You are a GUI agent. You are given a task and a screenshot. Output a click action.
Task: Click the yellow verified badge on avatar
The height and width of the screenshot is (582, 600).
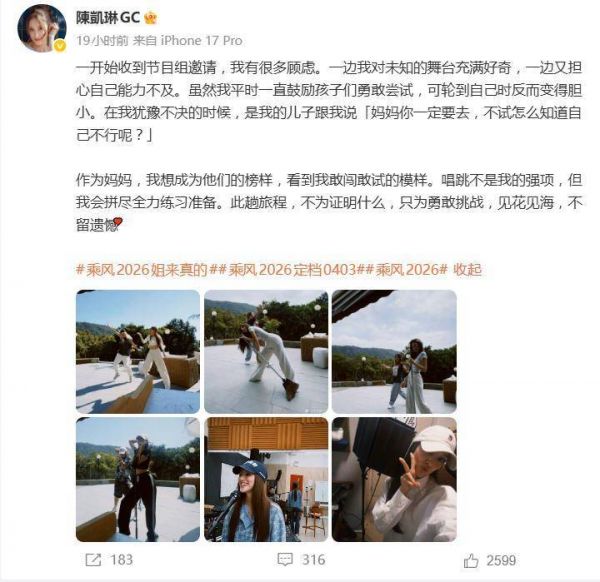[60, 46]
